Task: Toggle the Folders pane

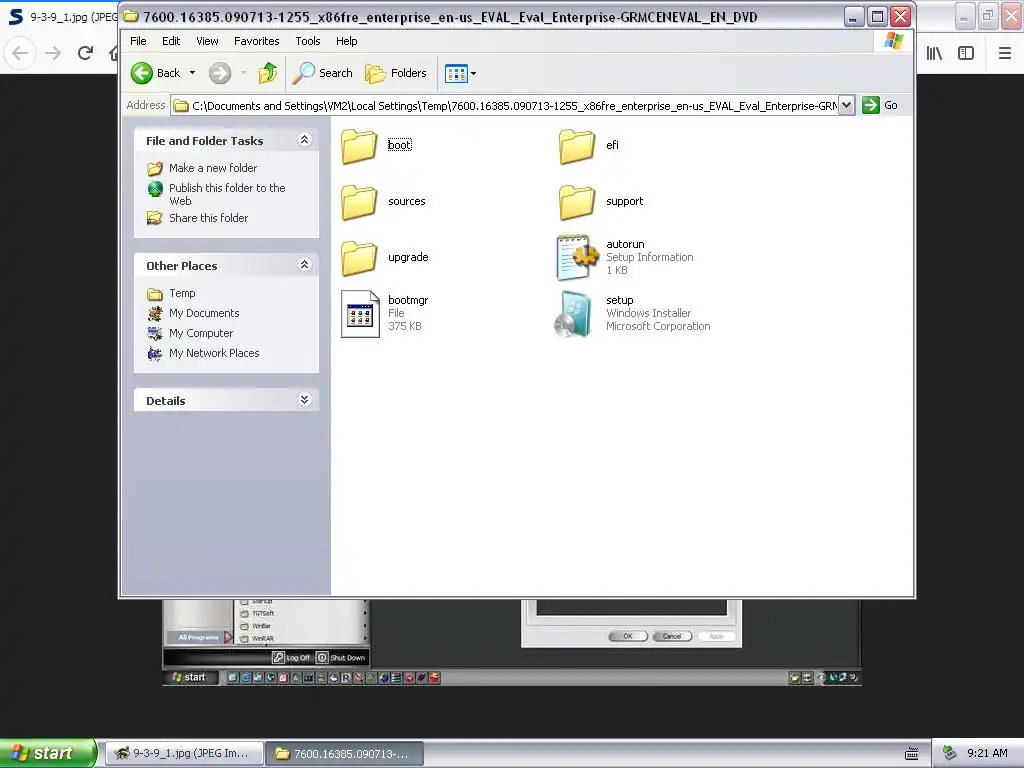Action: click(x=396, y=73)
